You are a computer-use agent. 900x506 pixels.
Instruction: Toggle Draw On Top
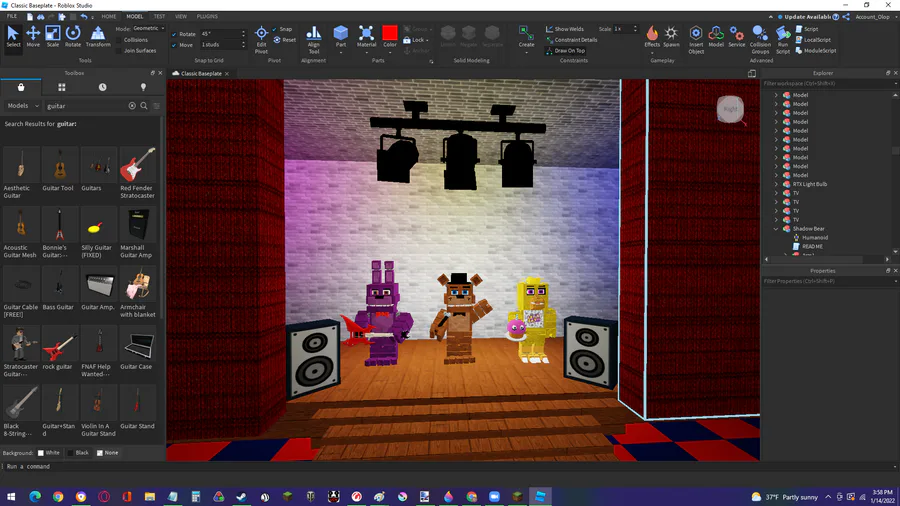(565, 50)
